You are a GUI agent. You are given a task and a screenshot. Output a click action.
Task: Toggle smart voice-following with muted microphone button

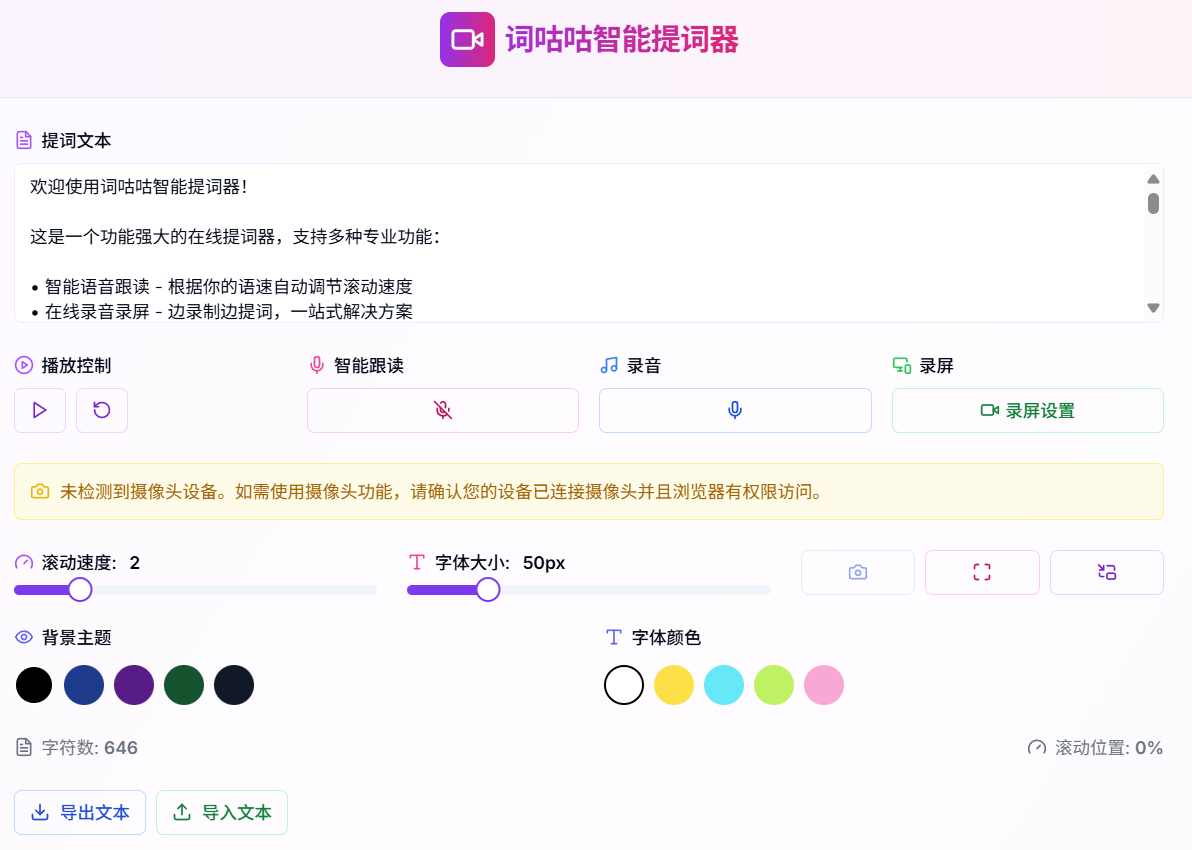[442, 411]
